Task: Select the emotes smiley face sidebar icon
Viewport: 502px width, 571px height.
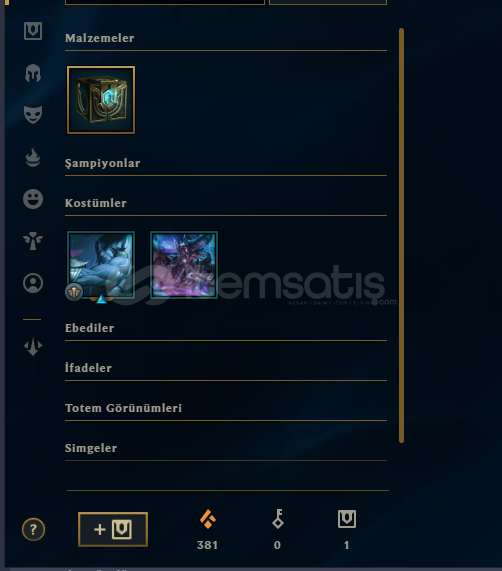Action: [33, 199]
